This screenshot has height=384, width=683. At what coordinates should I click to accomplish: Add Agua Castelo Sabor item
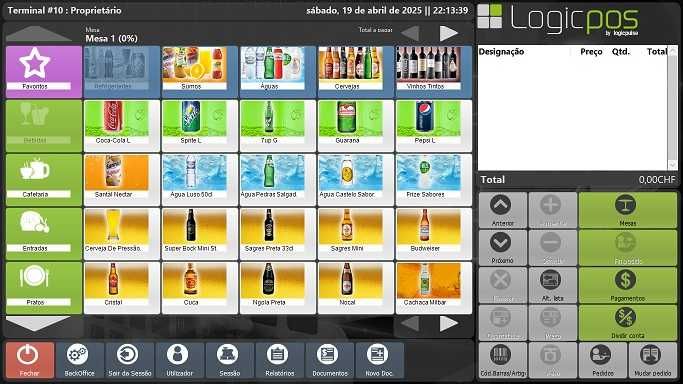coord(355,179)
